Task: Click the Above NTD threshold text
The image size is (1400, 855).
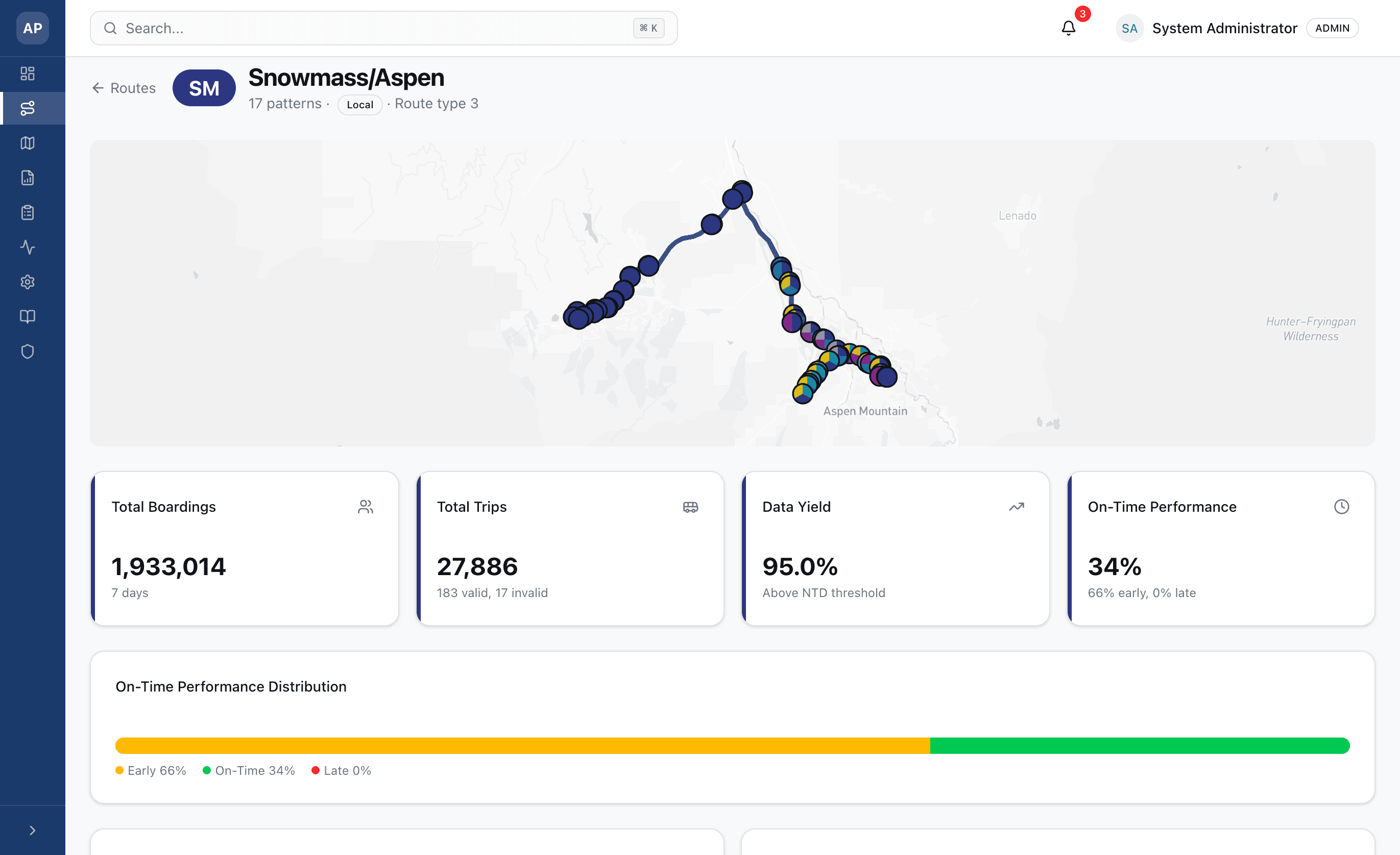Action: [824, 593]
